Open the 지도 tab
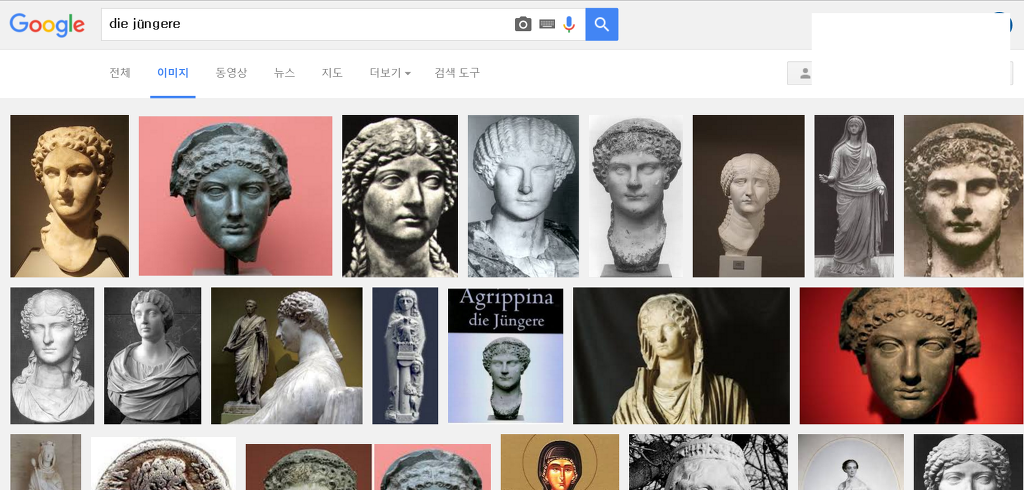Image resolution: width=1024 pixels, height=490 pixels. coord(332,73)
